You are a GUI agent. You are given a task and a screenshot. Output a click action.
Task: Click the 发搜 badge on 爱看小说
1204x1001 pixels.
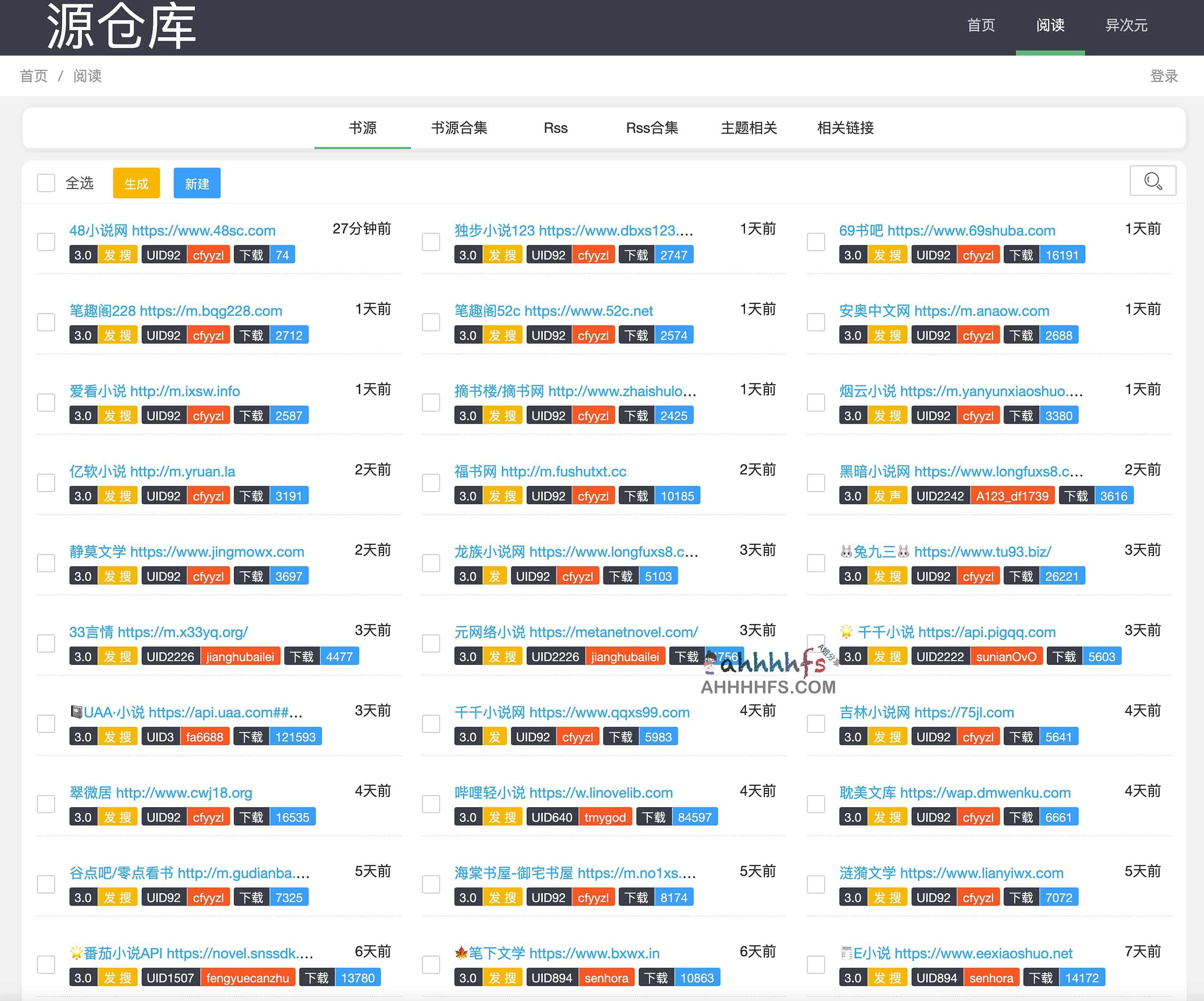118,415
